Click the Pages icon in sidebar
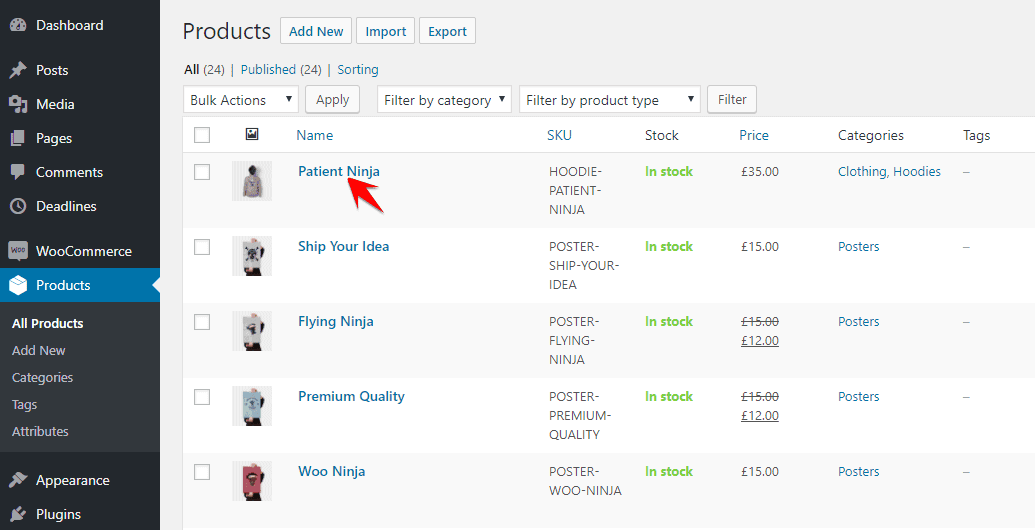 coord(18,138)
